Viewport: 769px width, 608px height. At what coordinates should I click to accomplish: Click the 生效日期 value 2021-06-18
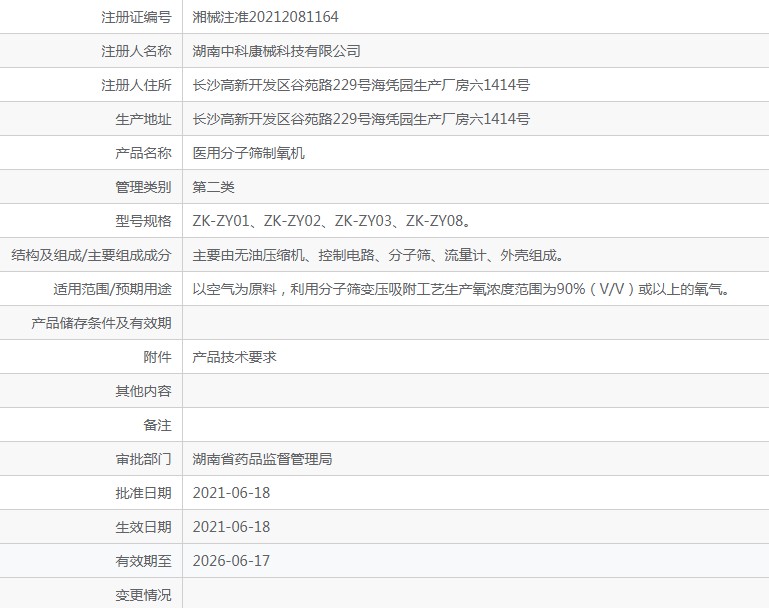(x=231, y=527)
